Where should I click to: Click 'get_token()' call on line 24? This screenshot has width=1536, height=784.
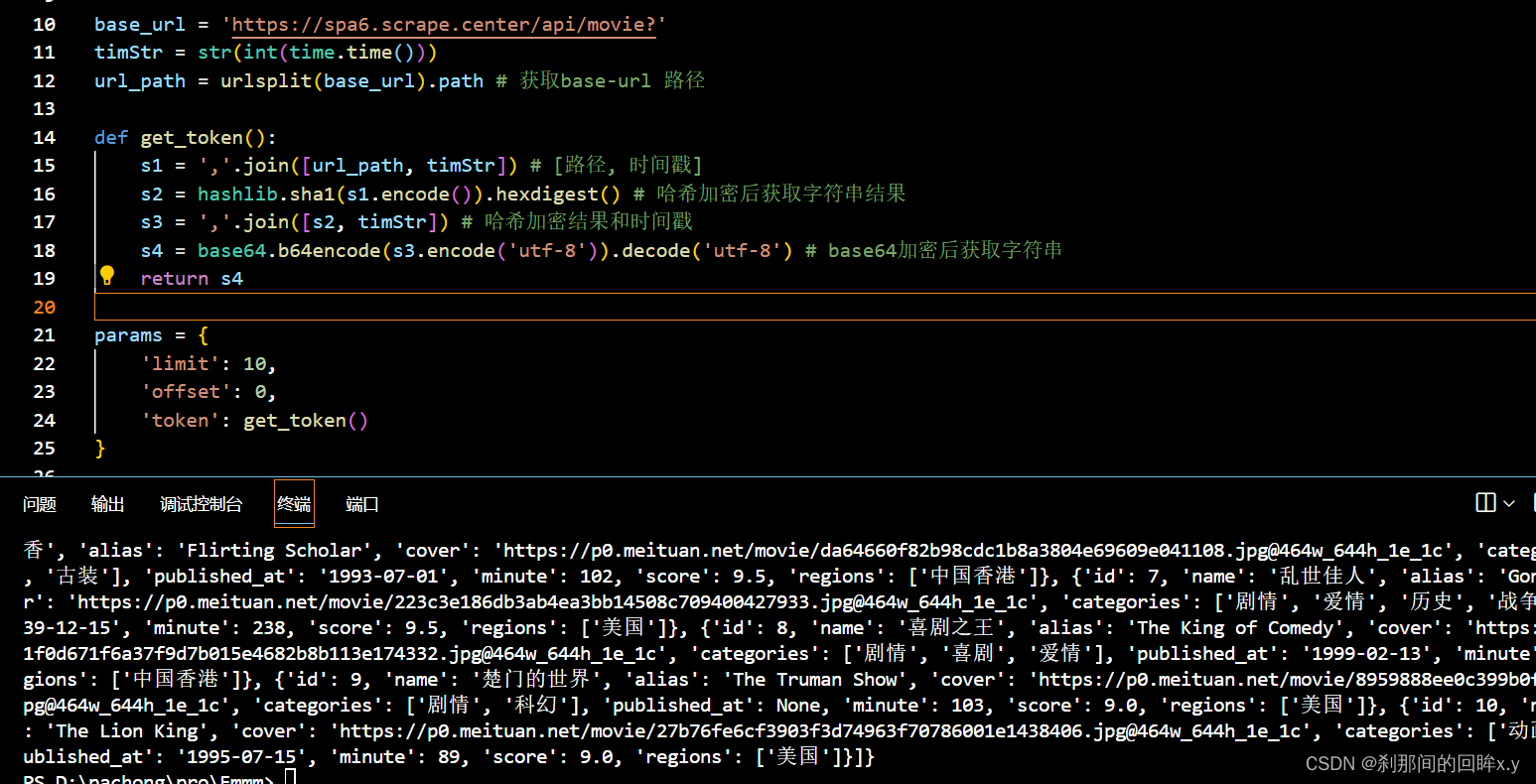[x=306, y=420]
